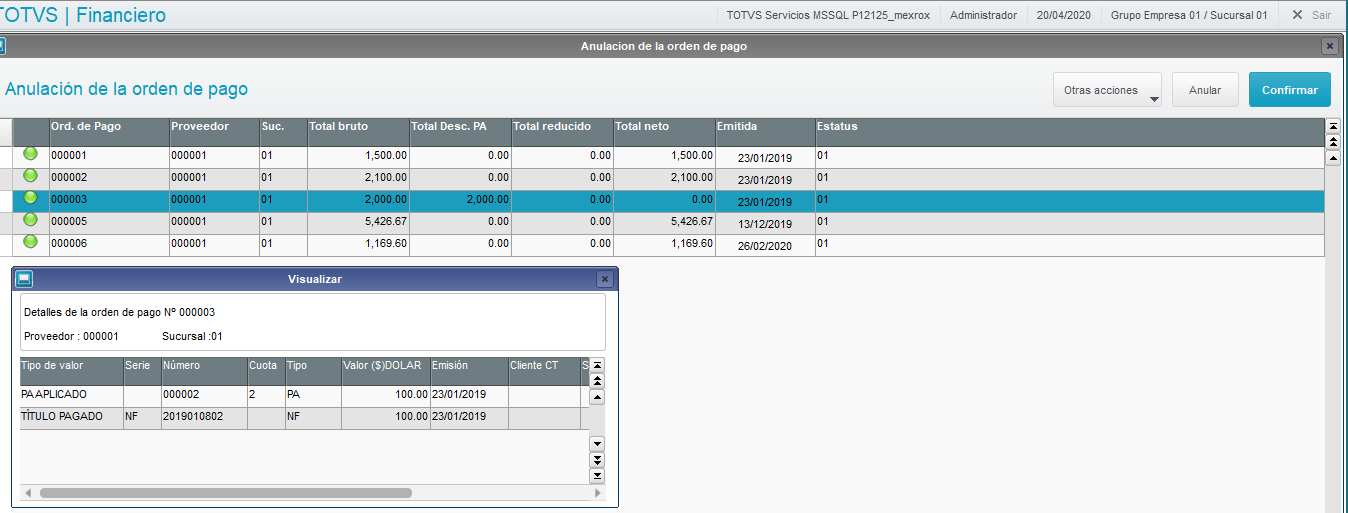Click the Estatus column header

click(x=1070, y=132)
